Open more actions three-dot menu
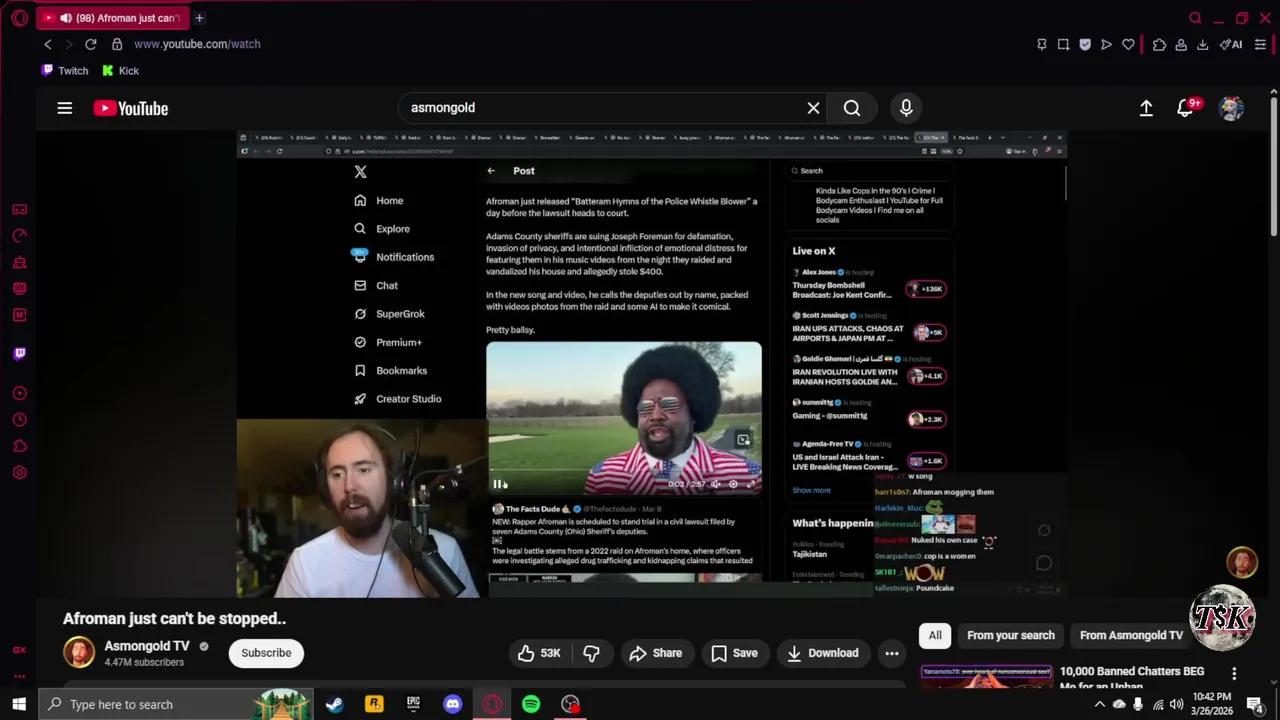This screenshot has height=720, width=1280. pyautogui.click(x=891, y=653)
